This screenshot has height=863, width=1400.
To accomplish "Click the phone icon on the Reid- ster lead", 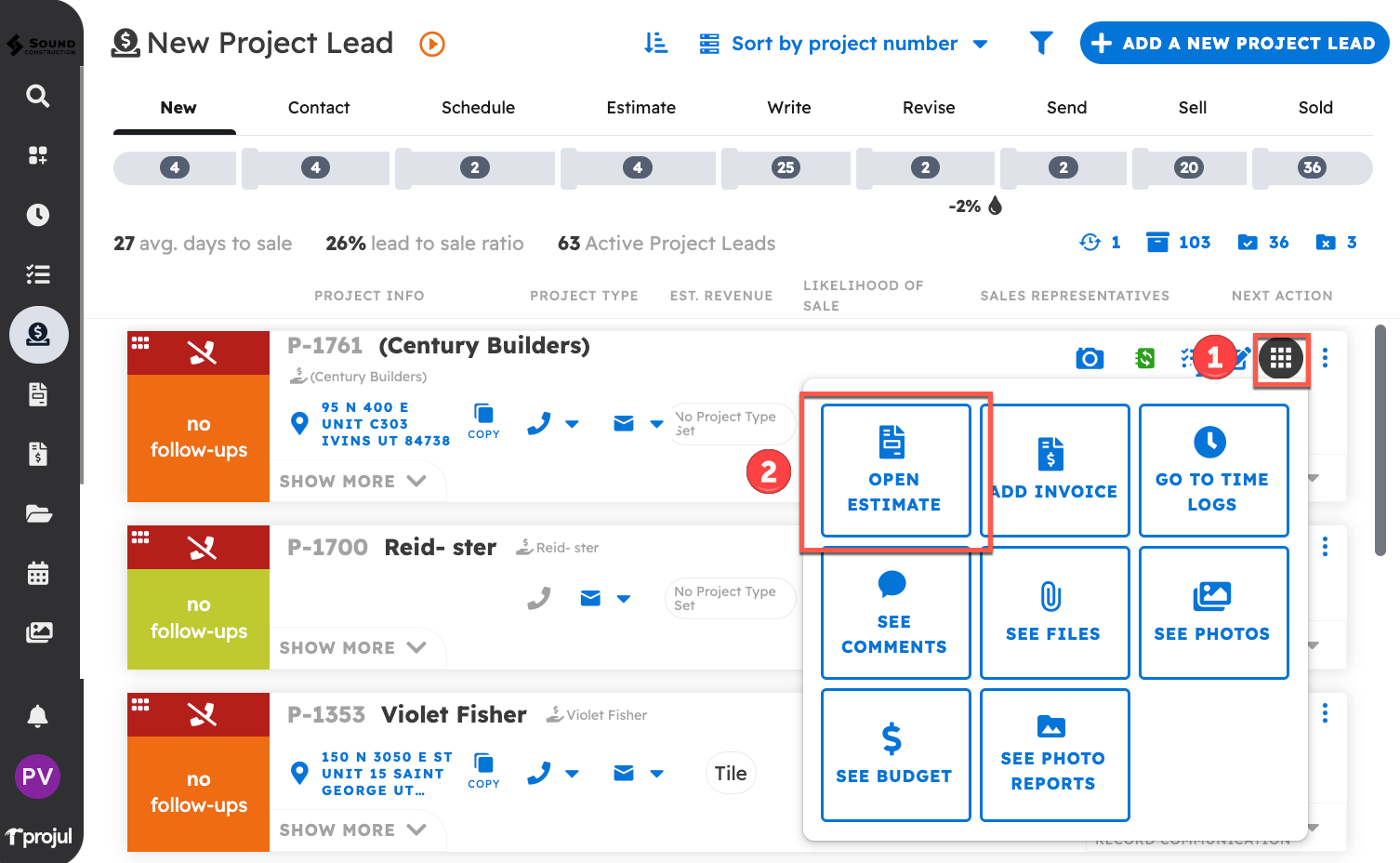I will (x=538, y=598).
